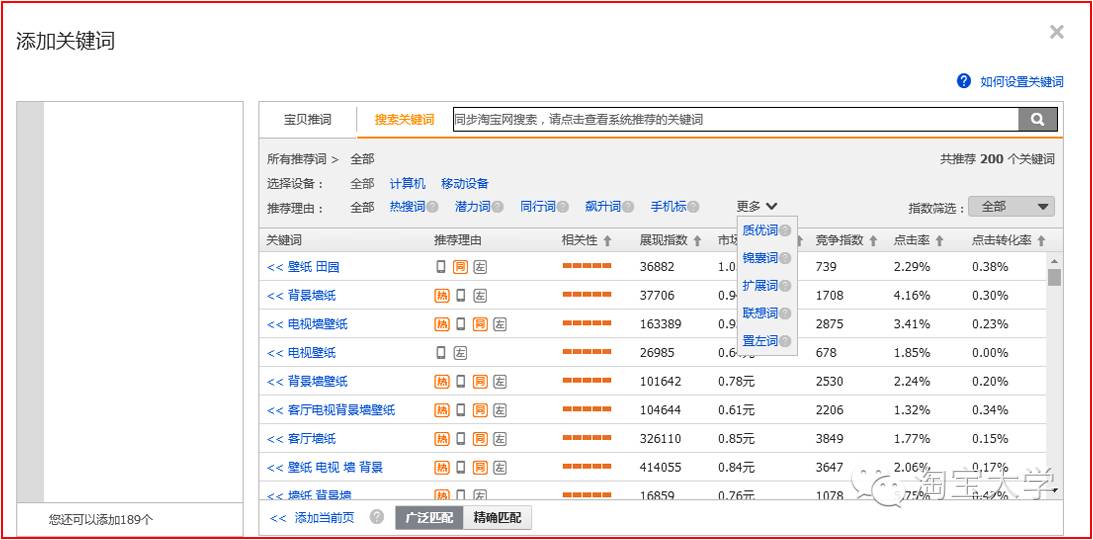
Task: Open 如何设置关键词 help link
Action: coord(1022,82)
